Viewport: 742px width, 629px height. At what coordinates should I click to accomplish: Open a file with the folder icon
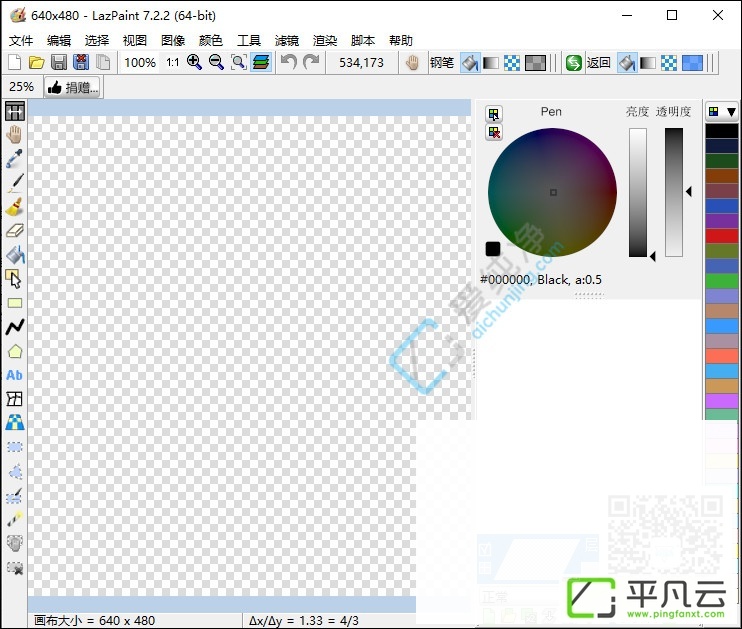(36, 62)
